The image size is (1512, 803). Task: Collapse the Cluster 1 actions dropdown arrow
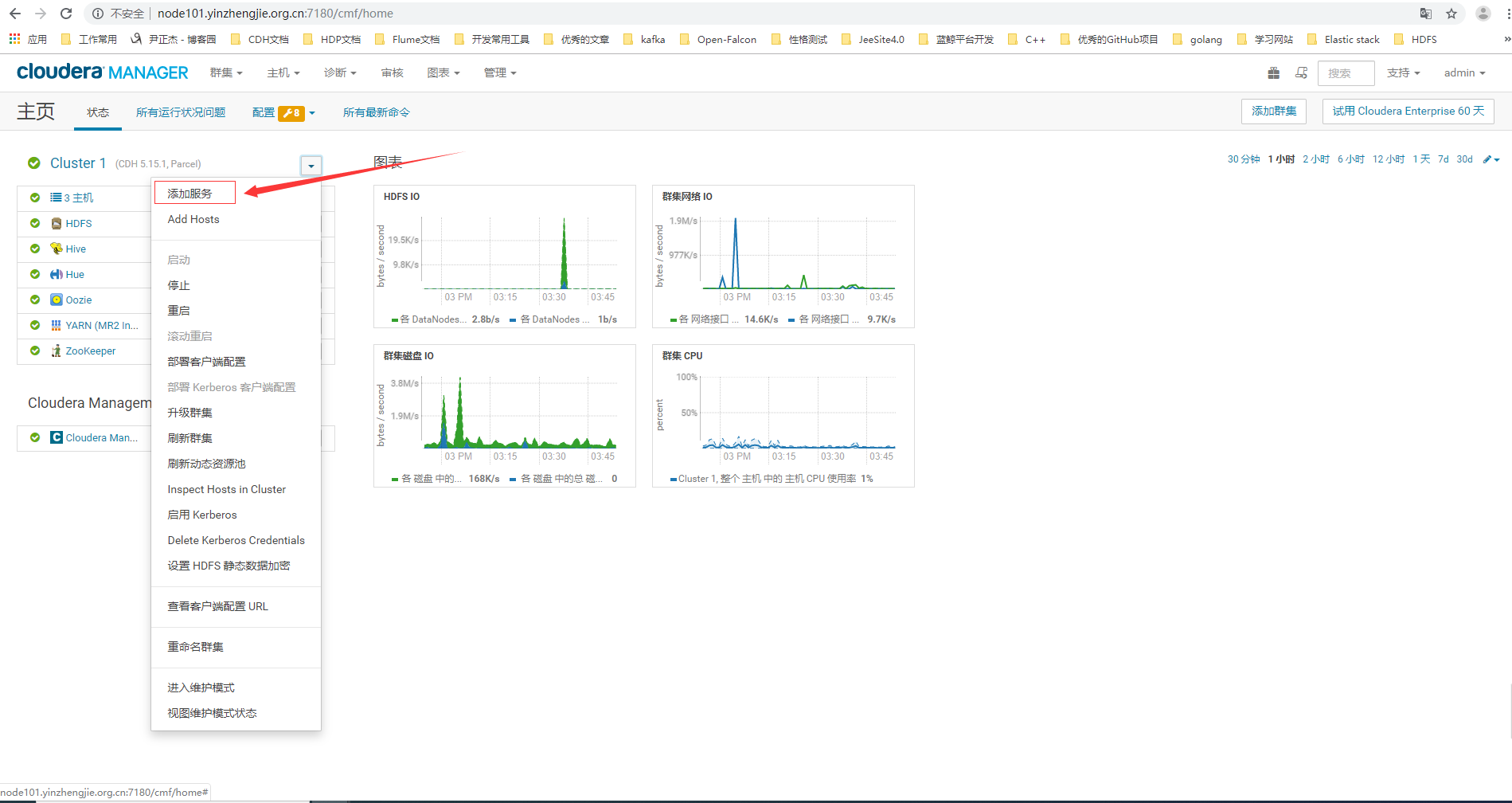pyautogui.click(x=311, y=166)
